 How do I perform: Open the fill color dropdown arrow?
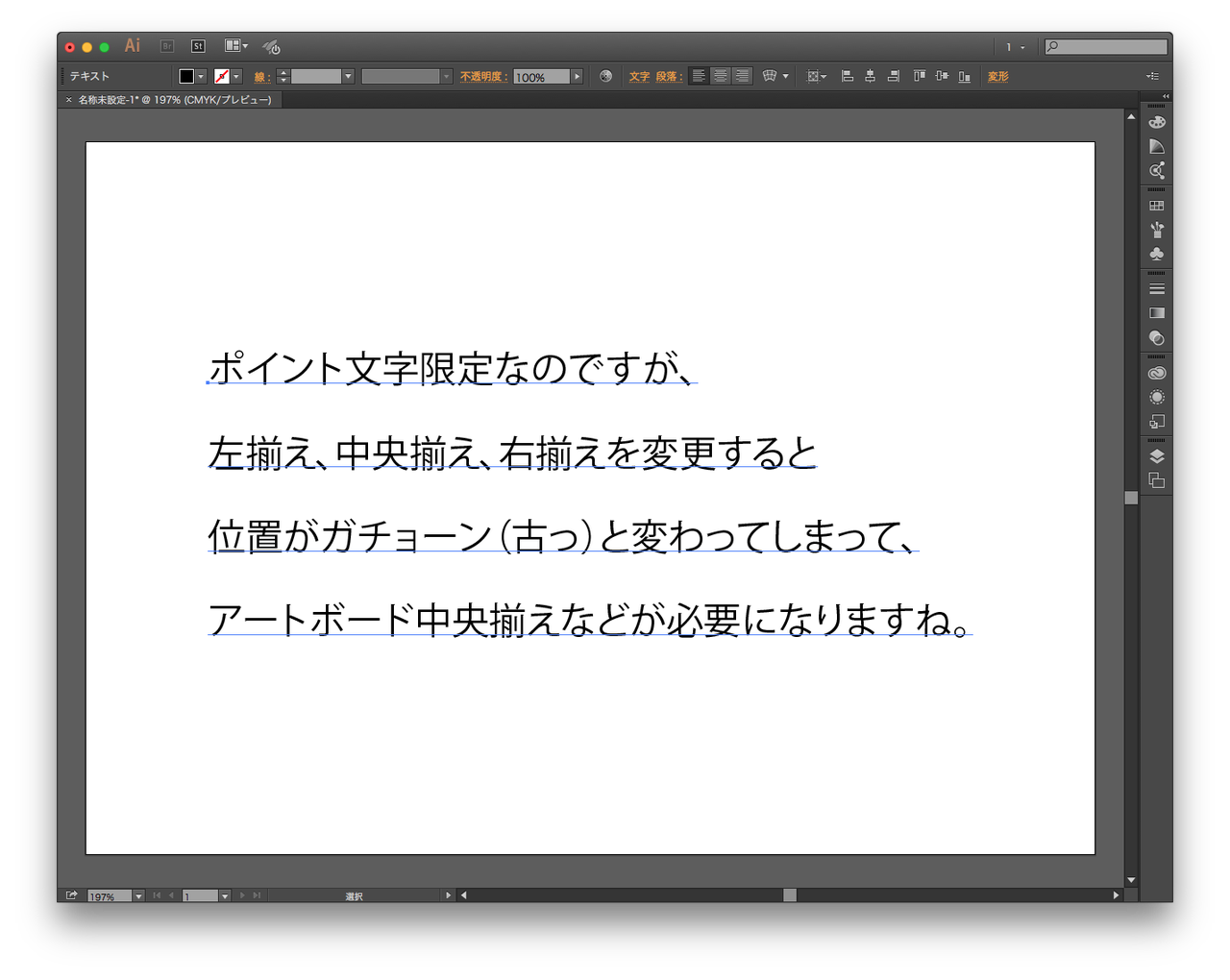pos(201,76)
